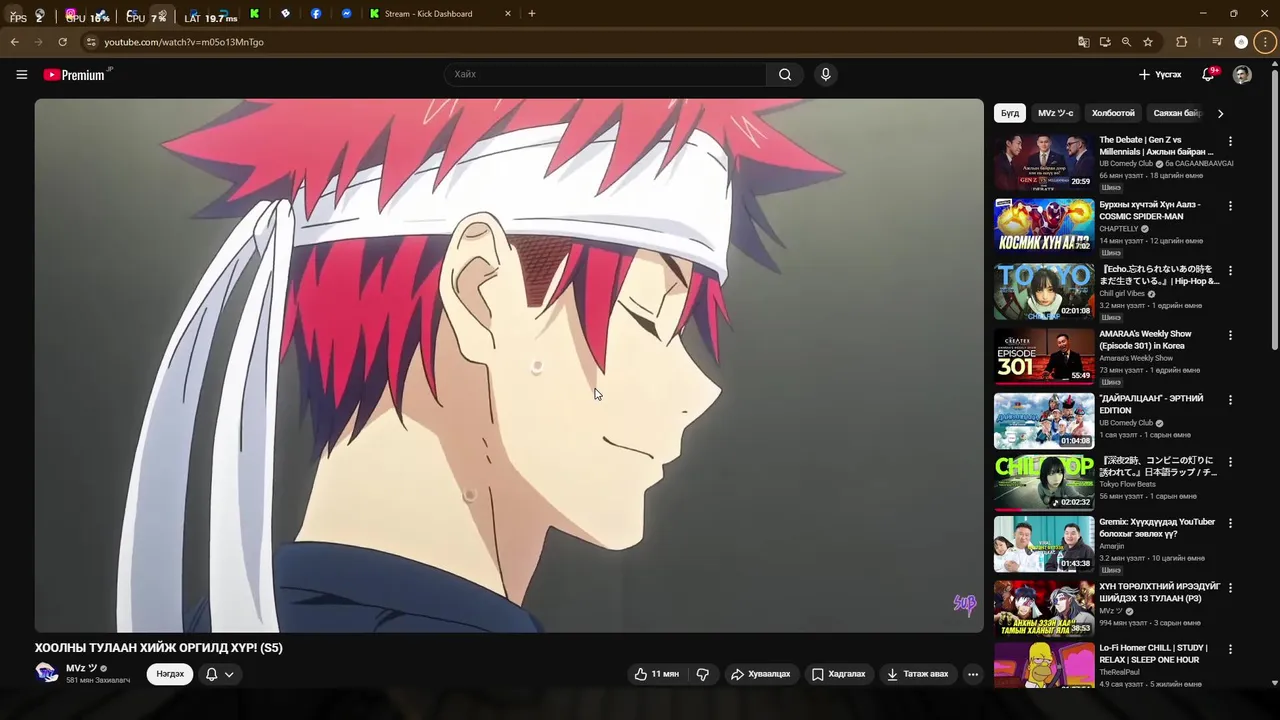
Task: Click the anime video player area
Action: click(x=509, y=365)
